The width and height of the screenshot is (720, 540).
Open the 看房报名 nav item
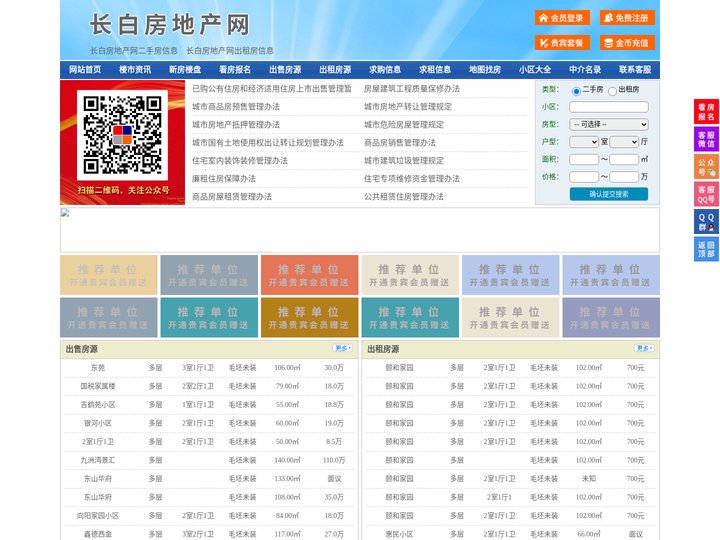coord(235,70)
